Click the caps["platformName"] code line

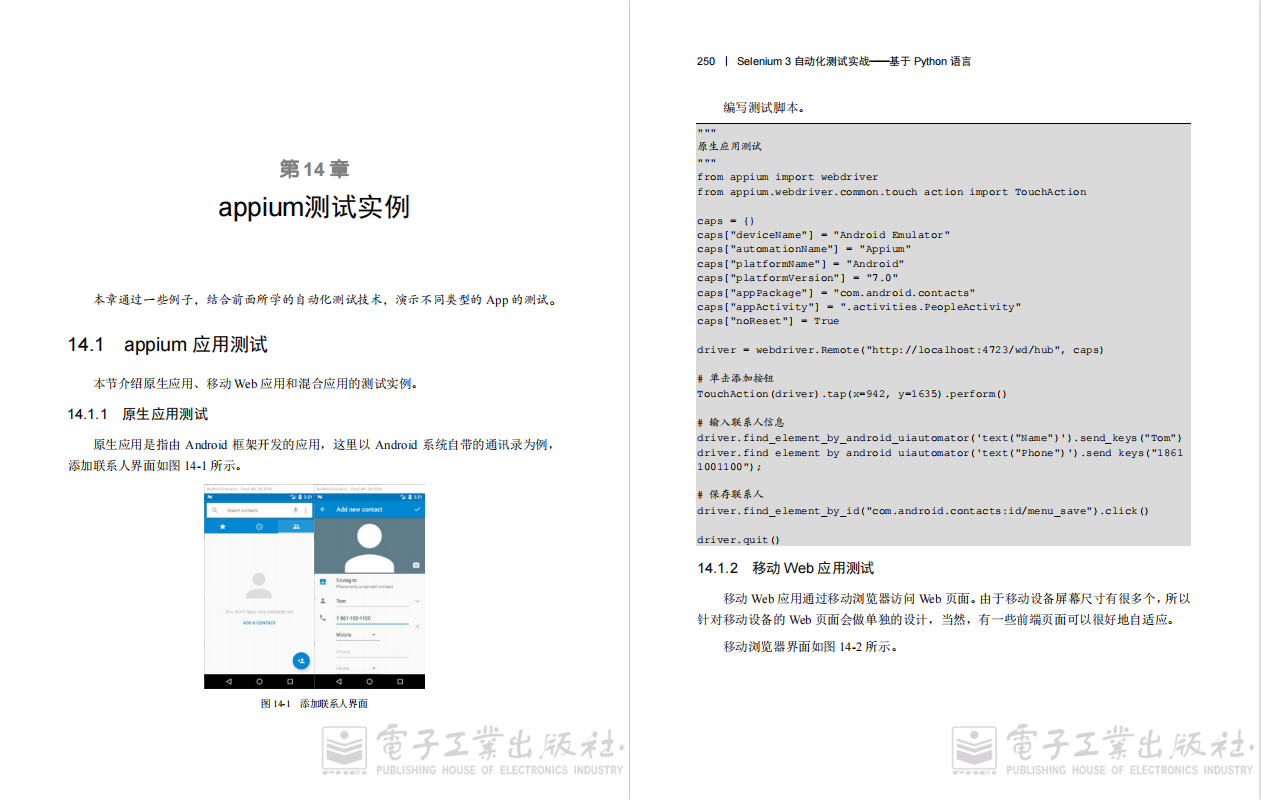801,264
